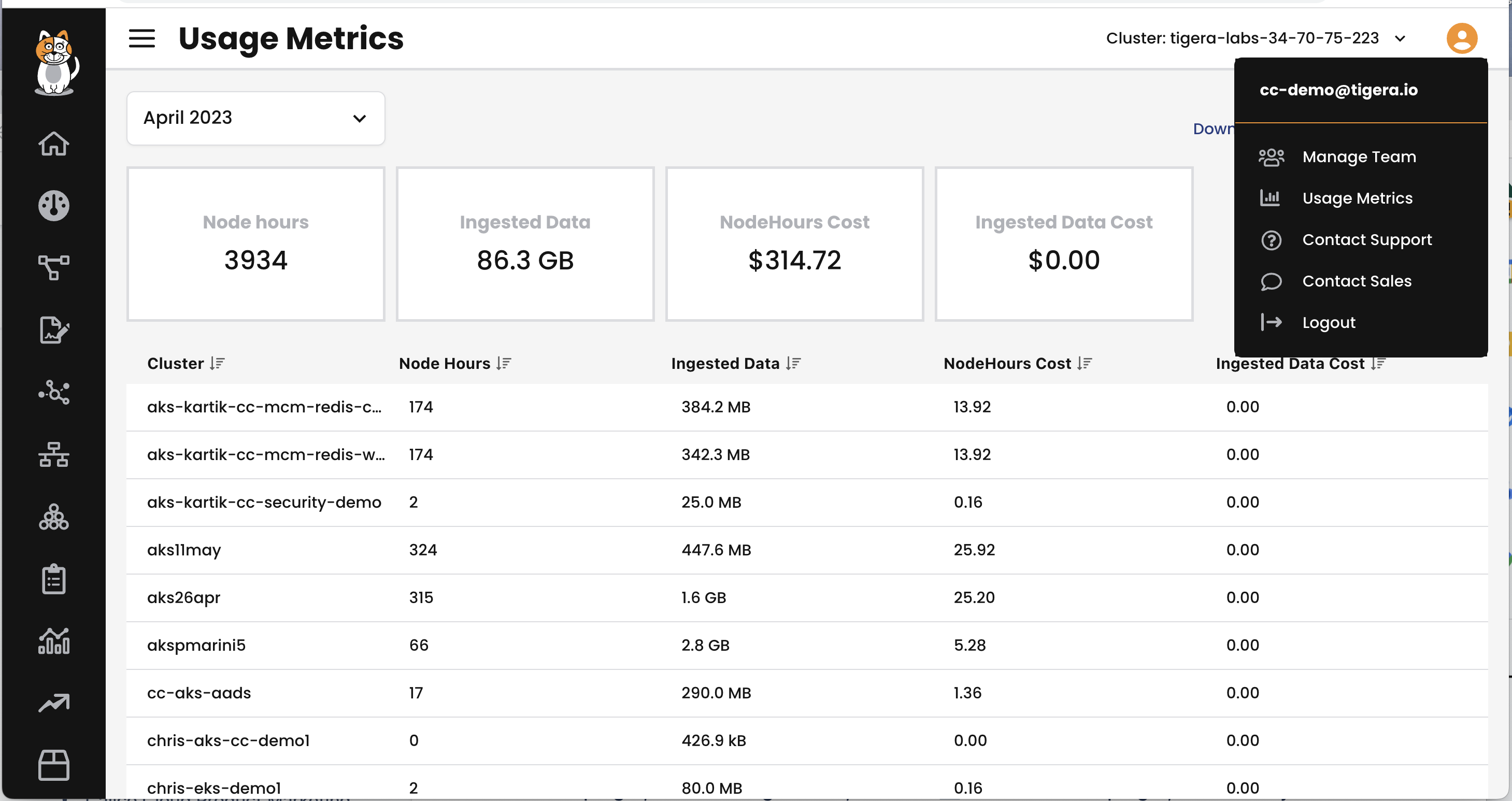Sort table by Node Hours column

[504, 364]
